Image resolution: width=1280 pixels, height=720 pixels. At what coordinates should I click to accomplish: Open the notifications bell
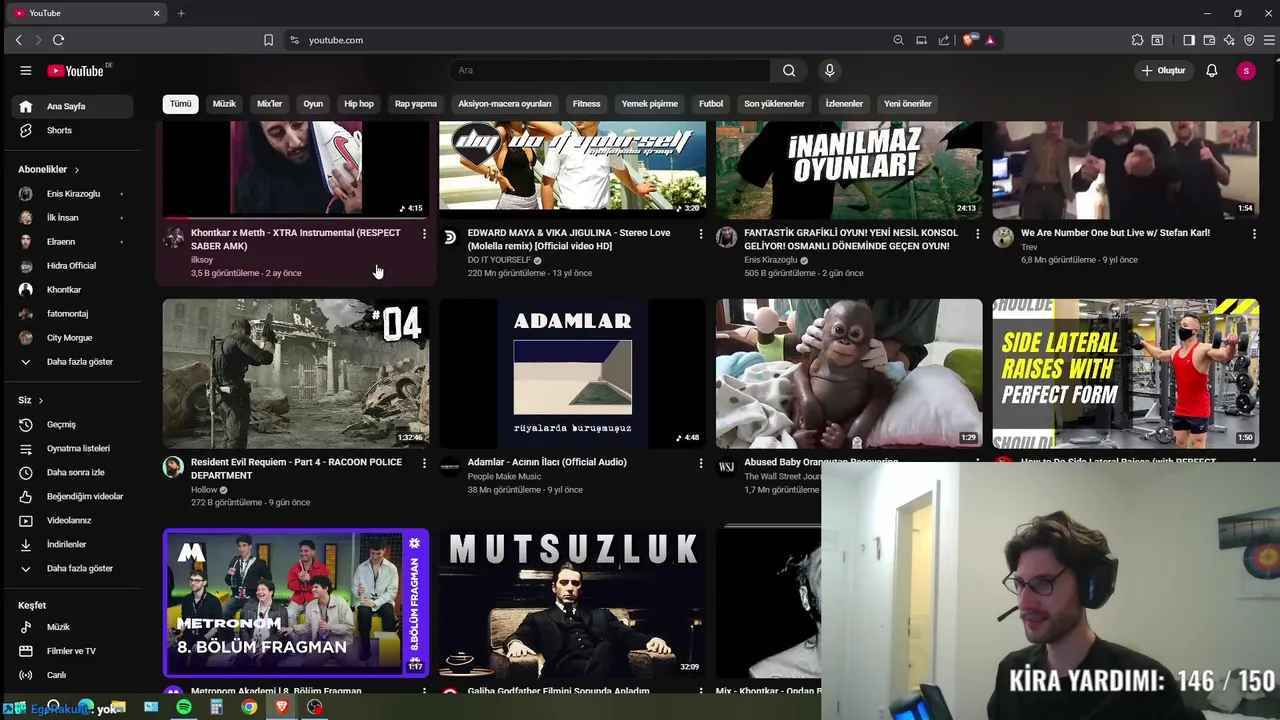click(1211, 70)
